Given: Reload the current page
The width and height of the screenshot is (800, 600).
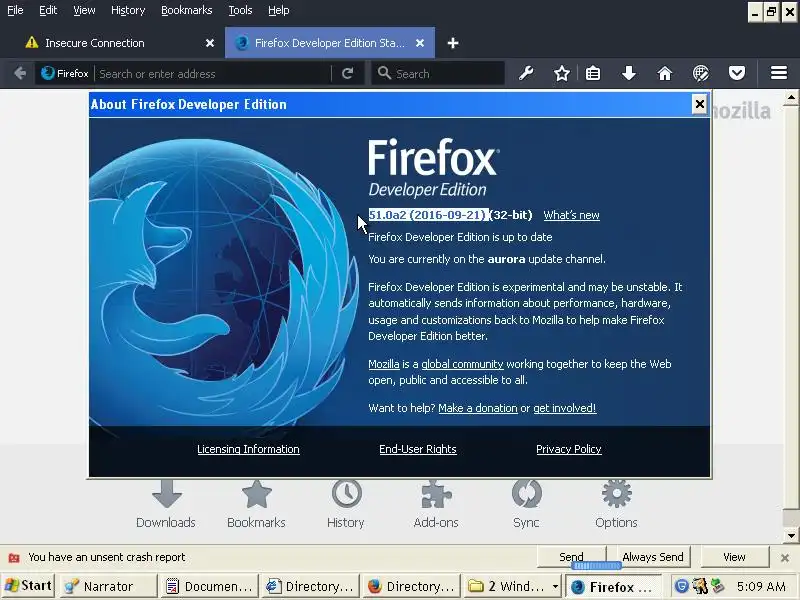Looking at the screenshot, I should point(347,73).
